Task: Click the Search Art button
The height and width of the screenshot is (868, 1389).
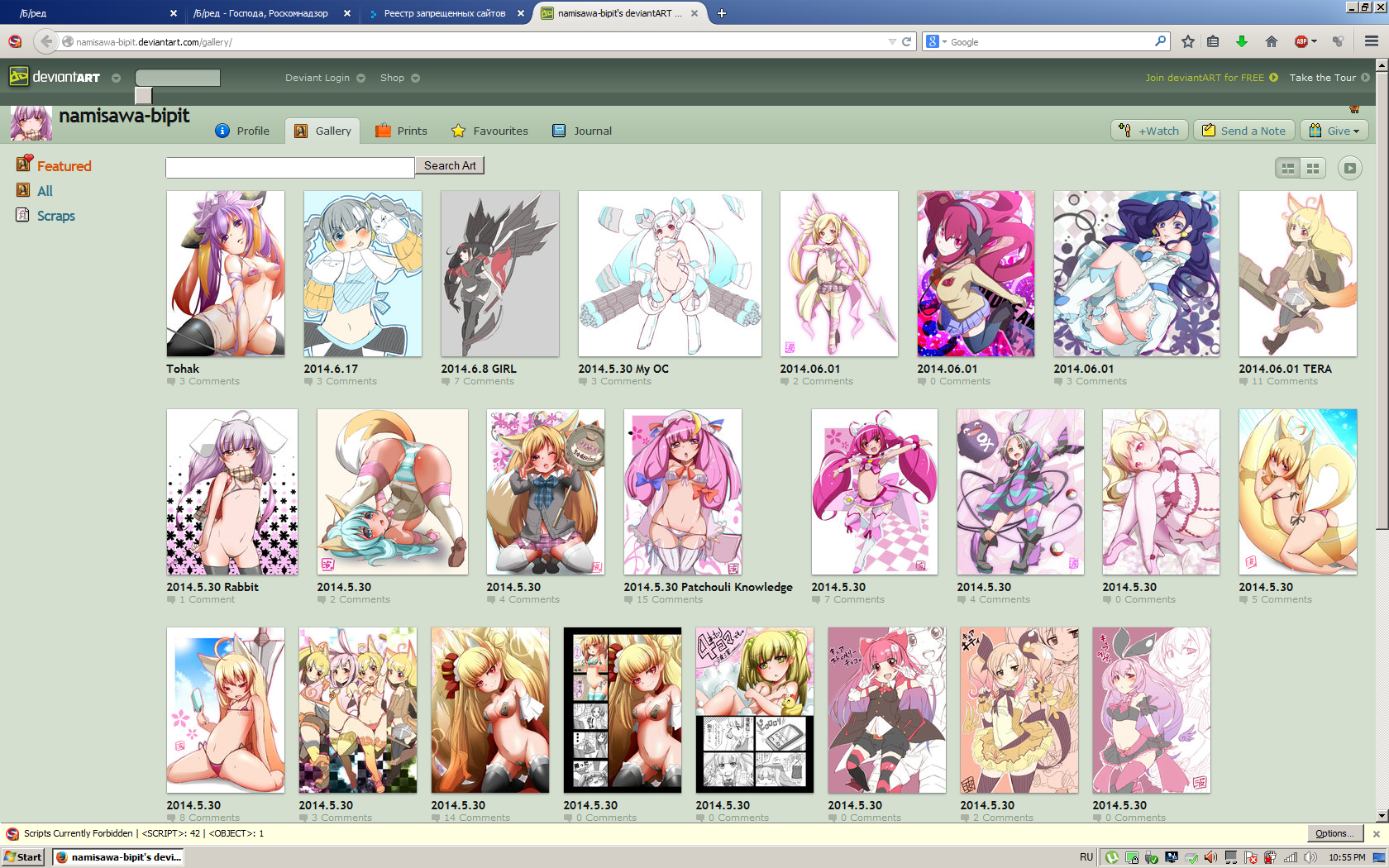Action: (450, 165)
